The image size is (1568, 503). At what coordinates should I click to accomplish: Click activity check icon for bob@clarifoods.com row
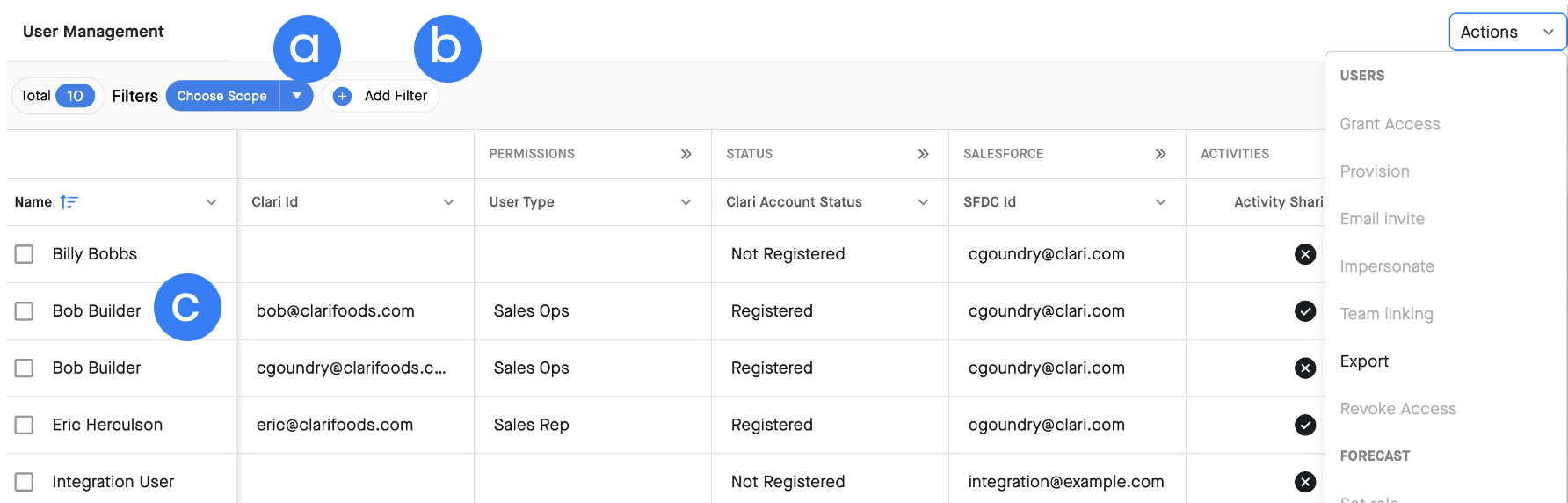pos(1305,311)
